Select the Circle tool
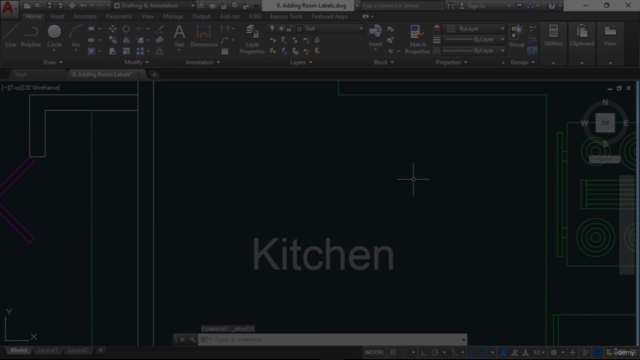This screenshot has width=640, height=360. 54,36
